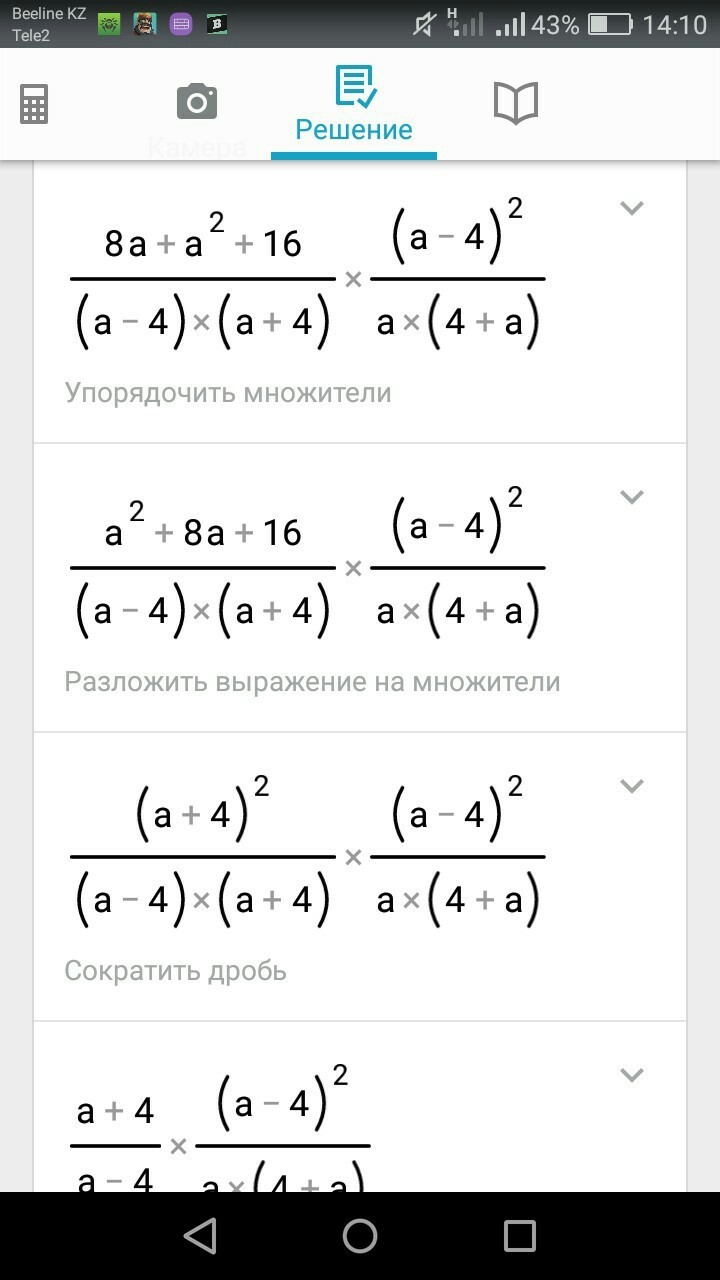Viewport: 720px width, 1280px height.
Task: Tap the Android home circle button
Action: [360, 1236]
